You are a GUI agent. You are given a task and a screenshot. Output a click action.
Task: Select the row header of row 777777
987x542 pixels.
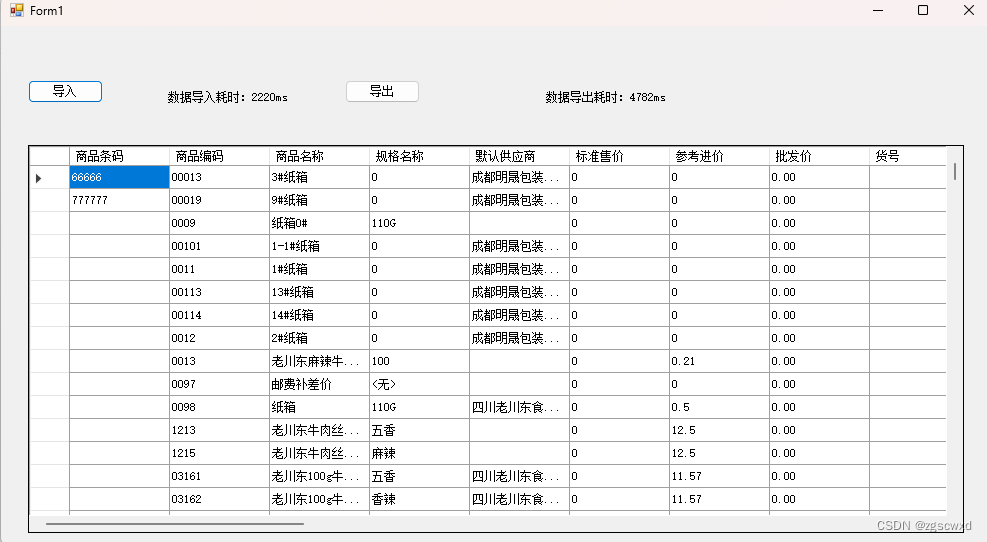50,200
